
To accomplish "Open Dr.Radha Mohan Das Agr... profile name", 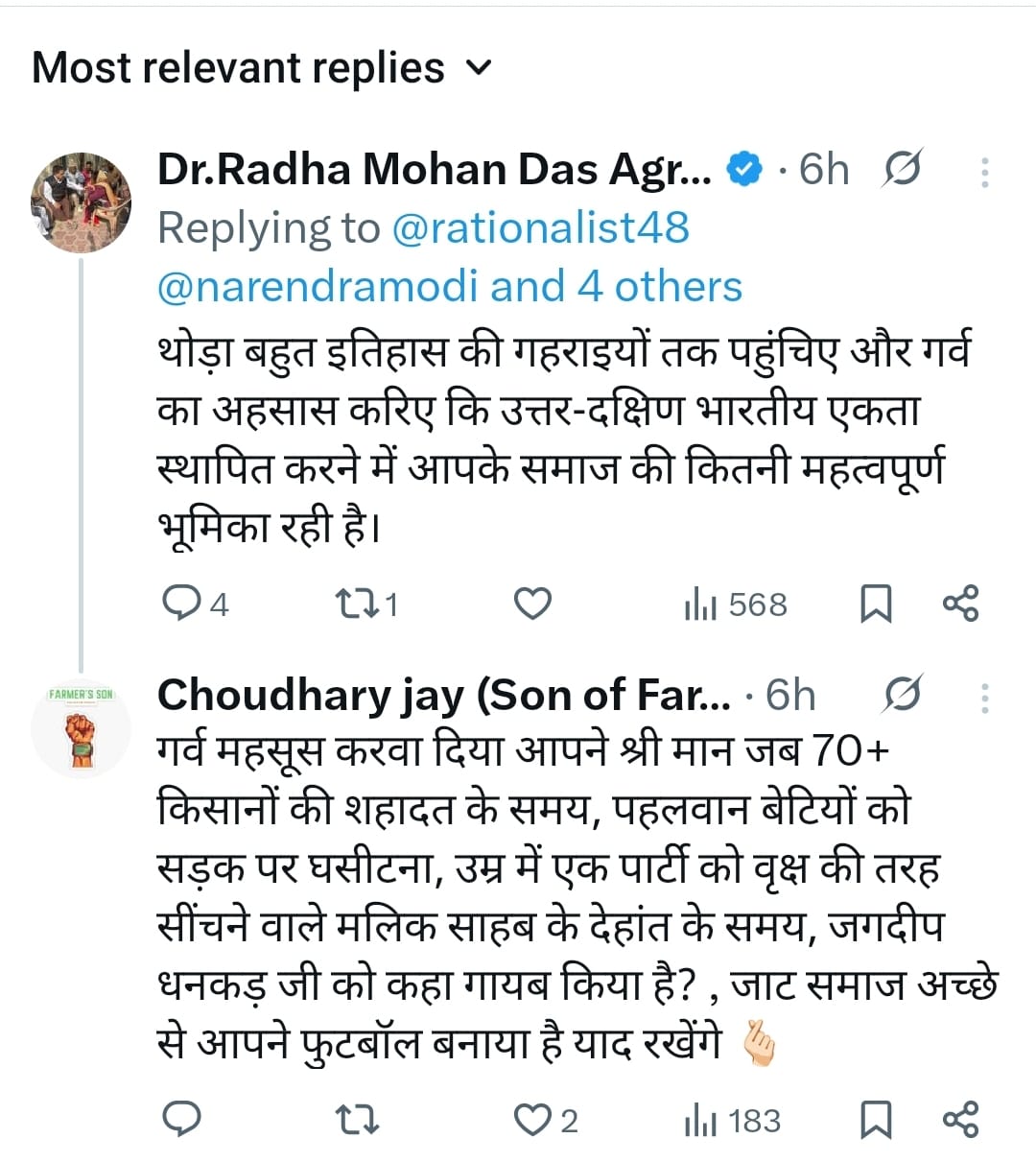I will [x=435, y=170].
